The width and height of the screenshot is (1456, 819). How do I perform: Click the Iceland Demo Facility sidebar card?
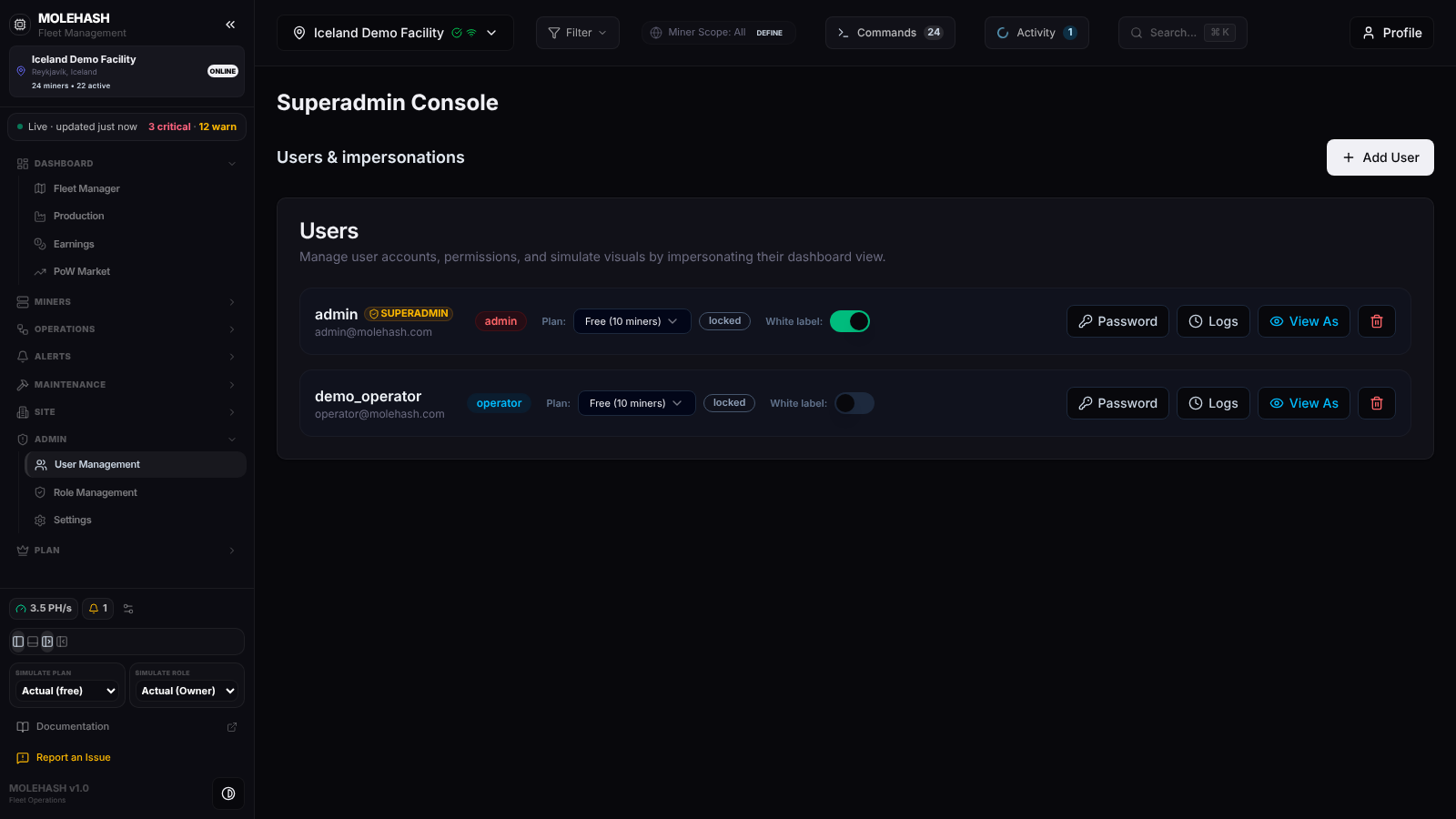pos(126,72)
